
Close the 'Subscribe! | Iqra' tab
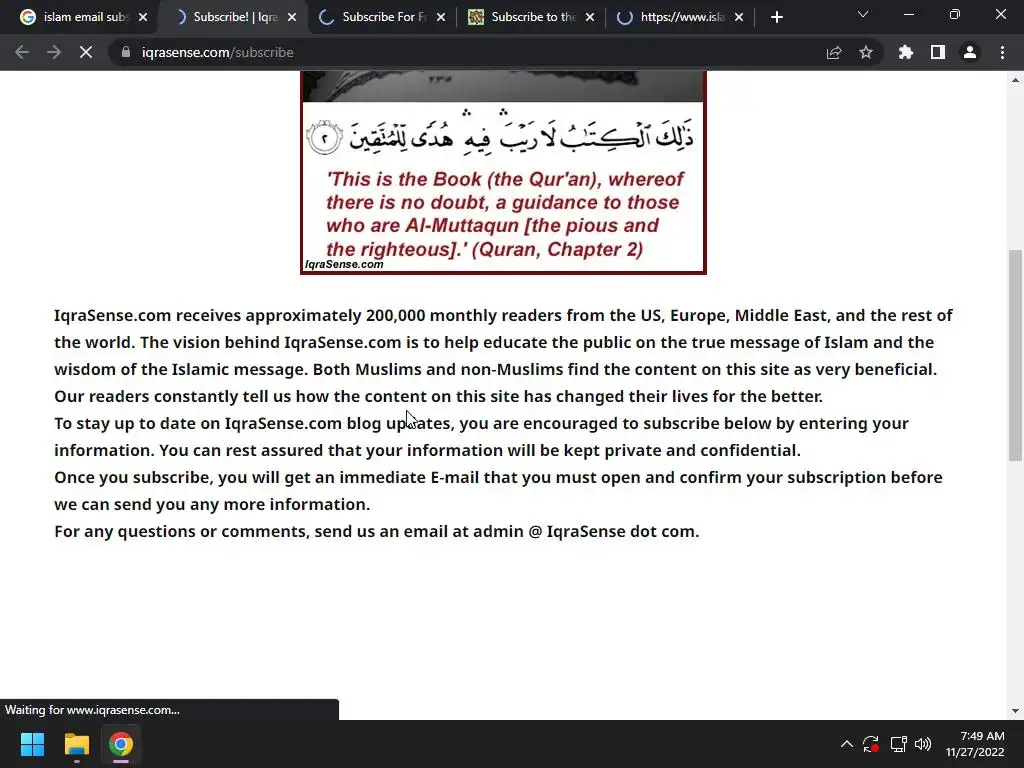(x=292, y=17)
